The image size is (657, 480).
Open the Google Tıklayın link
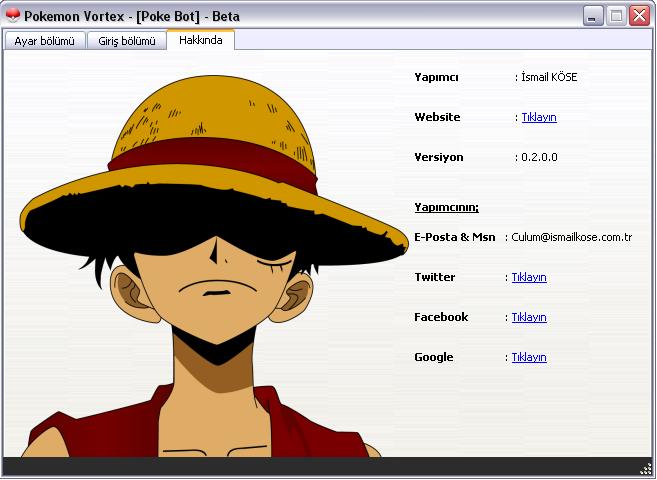click(x=529, y=357)
